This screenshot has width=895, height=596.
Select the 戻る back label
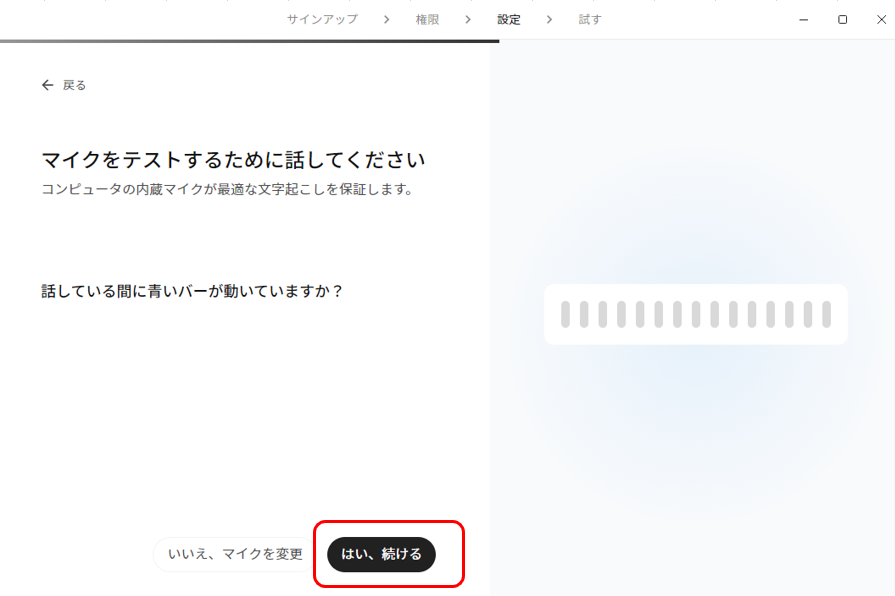pos(74,85)
